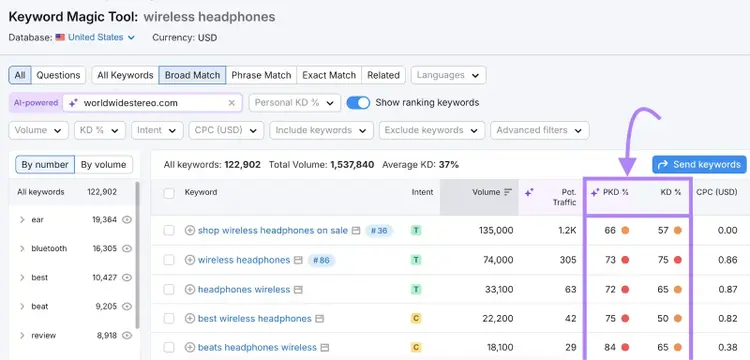Open the United States database dropdown
The width and height of the screenshot is (750, 360).
tap(101, 37)
